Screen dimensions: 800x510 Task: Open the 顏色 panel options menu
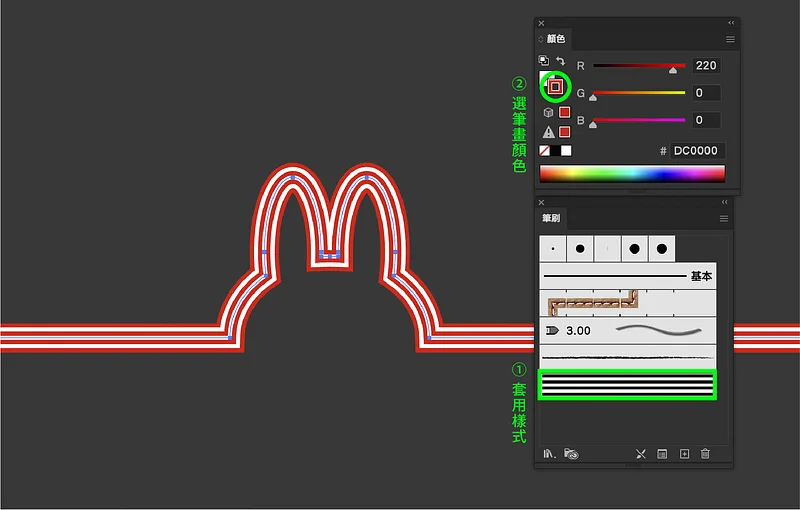coord(730,39)
